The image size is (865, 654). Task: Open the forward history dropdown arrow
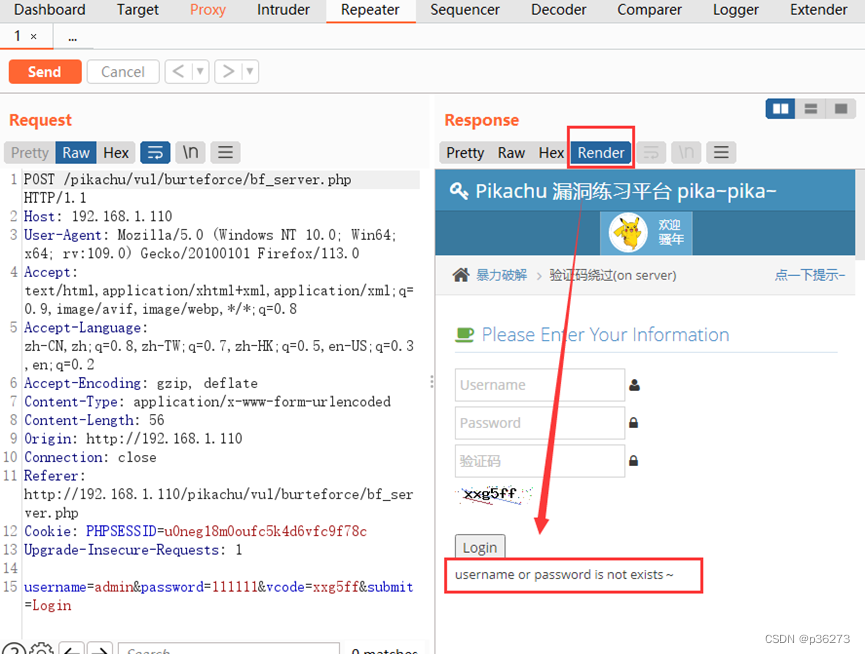coord(250,72)
